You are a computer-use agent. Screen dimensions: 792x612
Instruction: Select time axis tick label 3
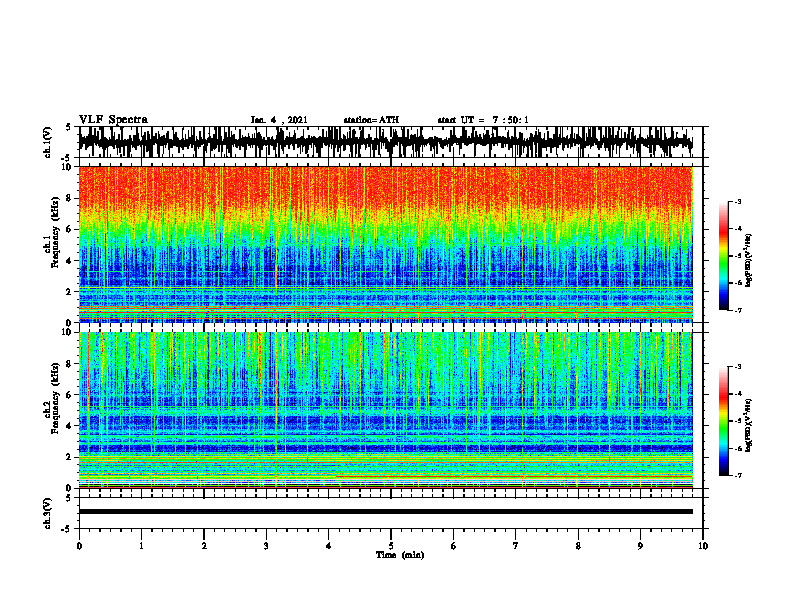click(x=266, y=546)
